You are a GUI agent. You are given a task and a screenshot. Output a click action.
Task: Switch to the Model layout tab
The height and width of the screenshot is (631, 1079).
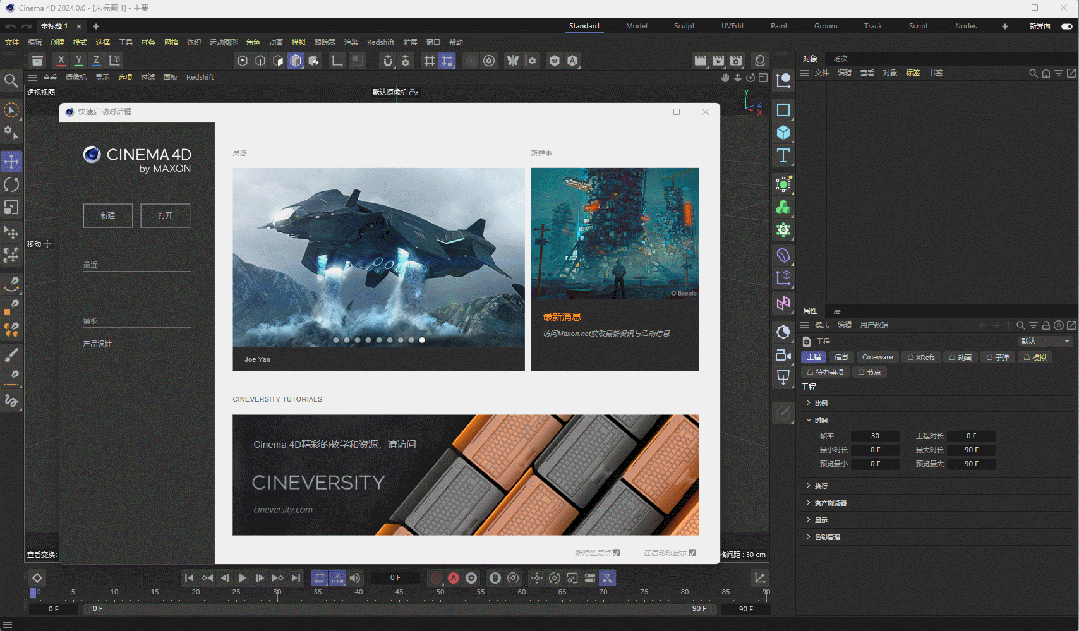click(637, 26)
